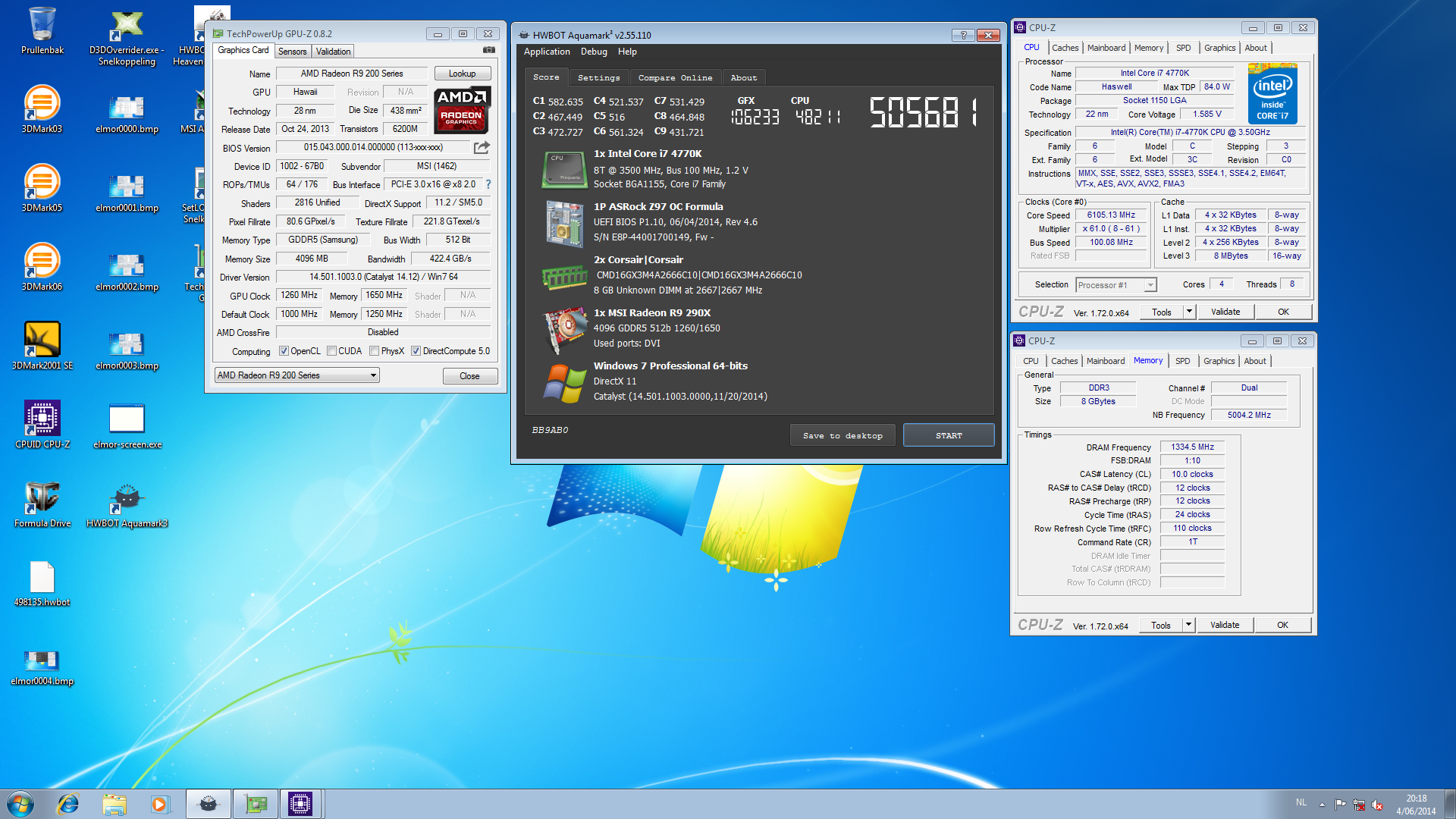Expand Tools arrow in bottom CPU-Z window
Viewport: 1456px width, 819px height.
1188,625
